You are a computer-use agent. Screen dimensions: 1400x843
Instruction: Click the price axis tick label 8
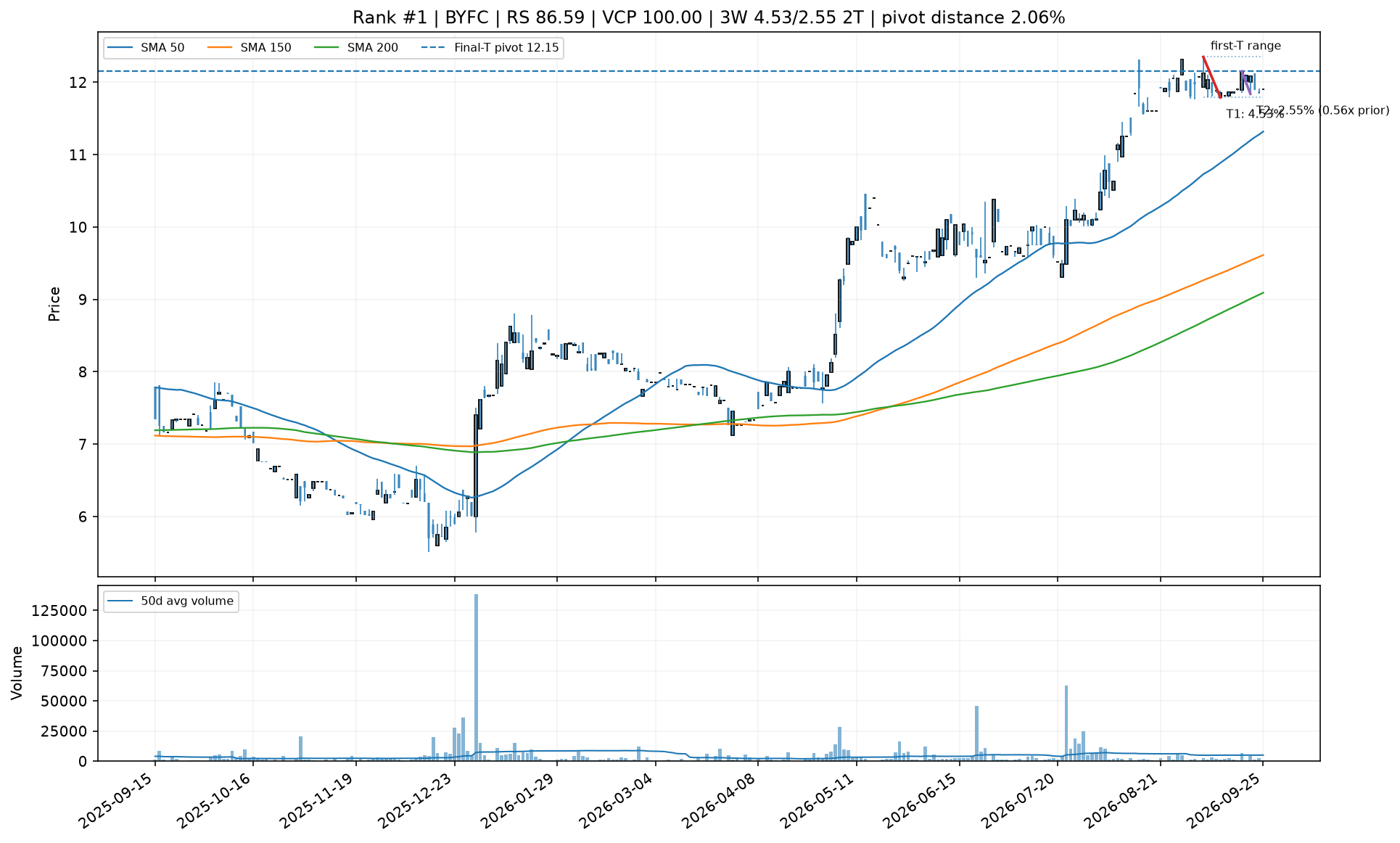[x=83, y=372]
